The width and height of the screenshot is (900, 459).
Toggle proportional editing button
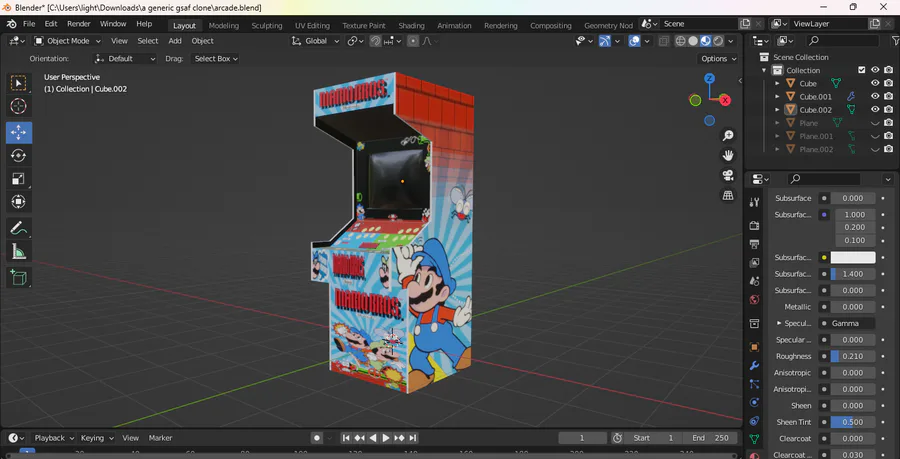(x=413, y=41)
